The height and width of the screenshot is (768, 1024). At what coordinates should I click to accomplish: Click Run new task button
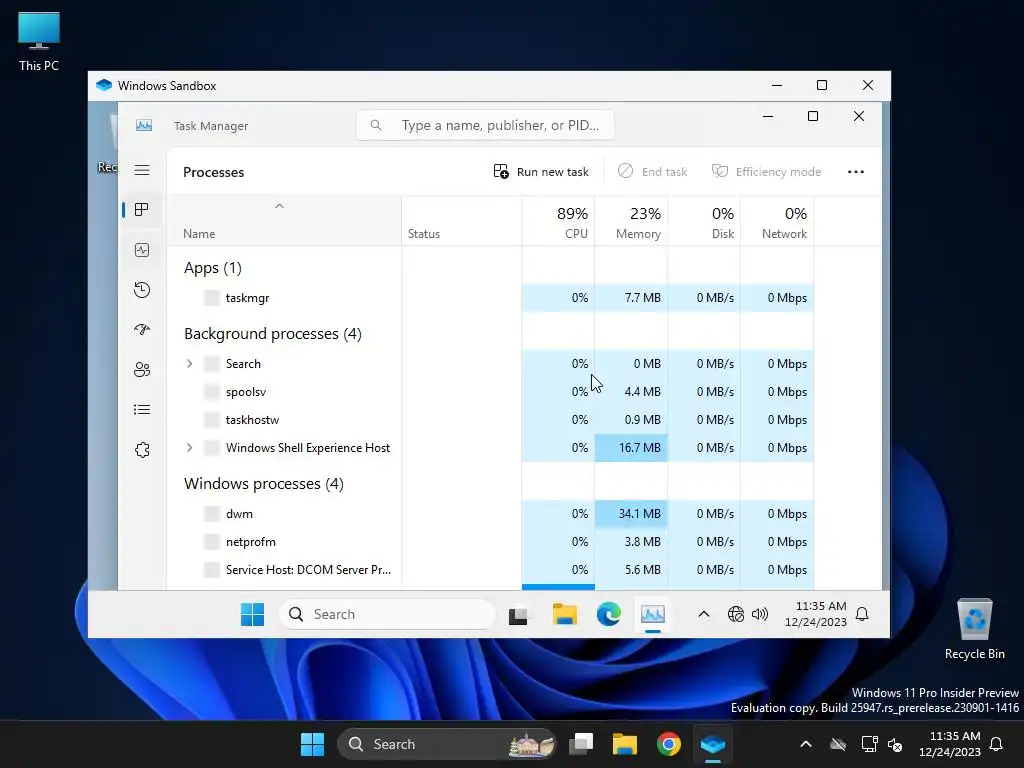[541, 172]
